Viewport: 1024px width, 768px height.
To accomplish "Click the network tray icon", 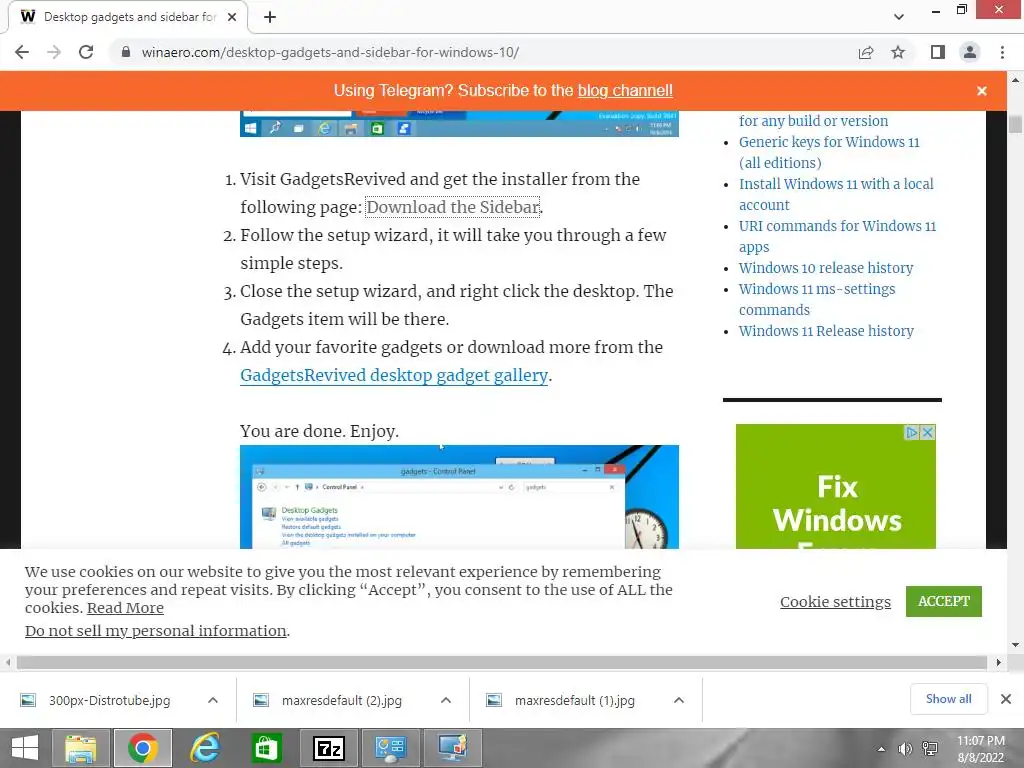I will tap(930, 749).
